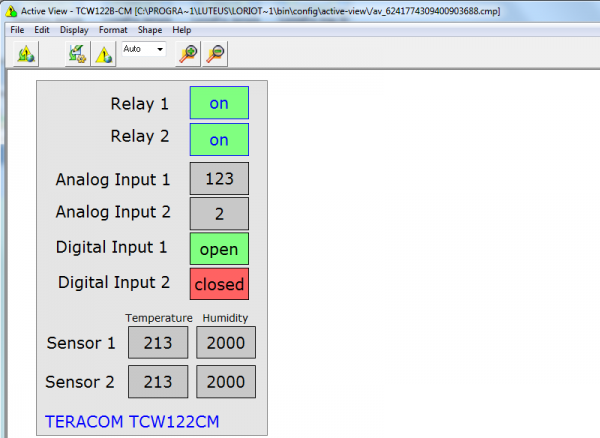Click the Active View window title text
Viewport: 600px width, 438px height.
pos(260,11)
